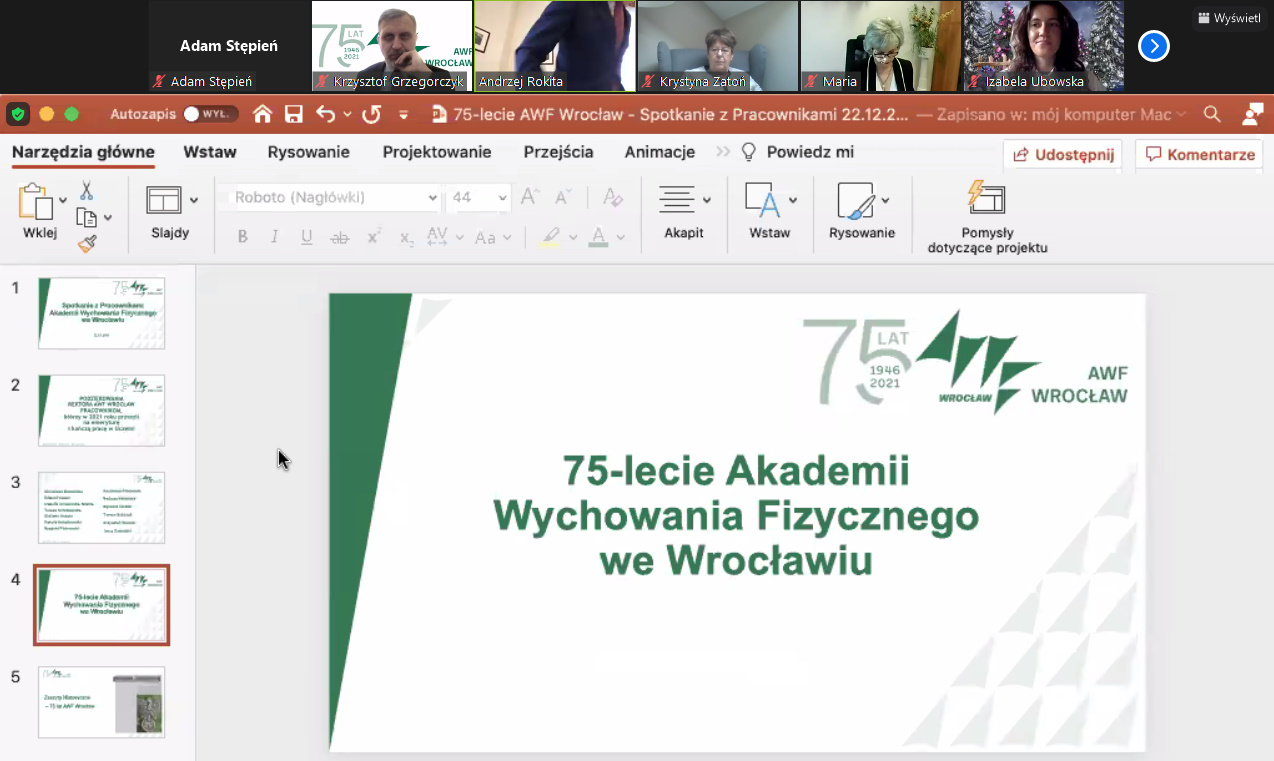Open the Akapit paragraph options
The height and width of the screenshot is (761, 1274).
[684, 211]
